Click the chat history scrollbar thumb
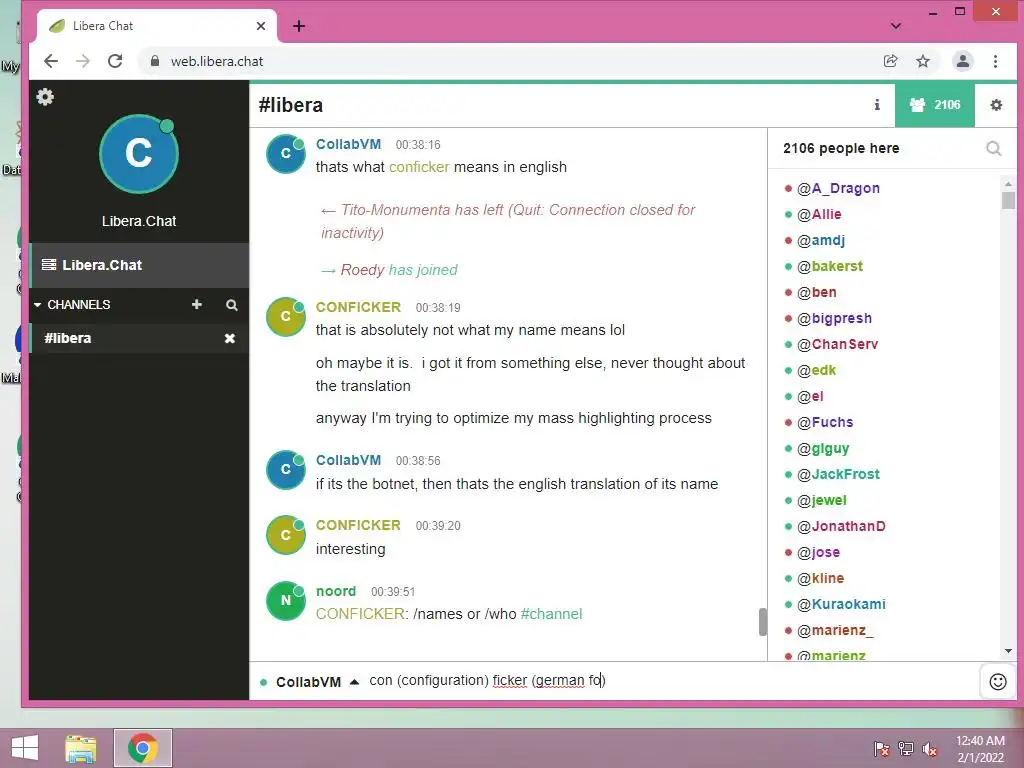1024x768 pixels. pyautogui.click(x=763, y=622)
